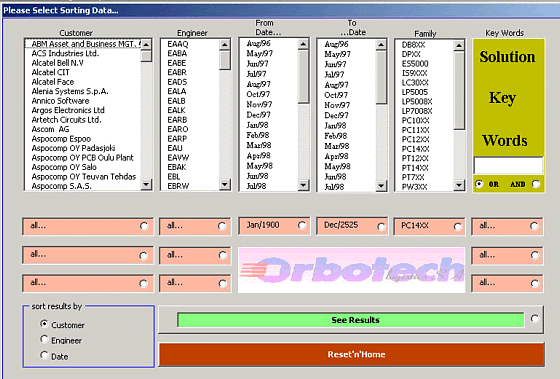The image size is (560, 379).
Task: Select customer Aspocomp S.A.S.
Action: click(61, 186)
